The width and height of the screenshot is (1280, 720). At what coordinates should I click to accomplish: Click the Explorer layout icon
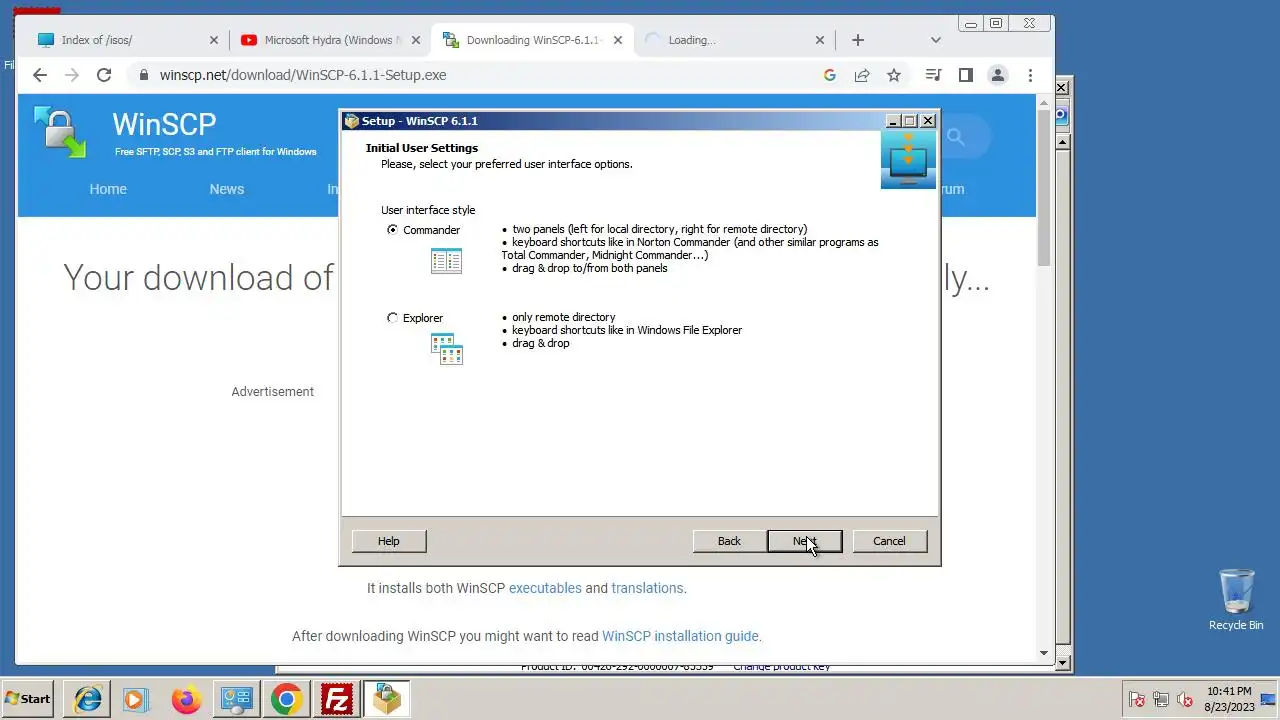[x=446, y=349]
